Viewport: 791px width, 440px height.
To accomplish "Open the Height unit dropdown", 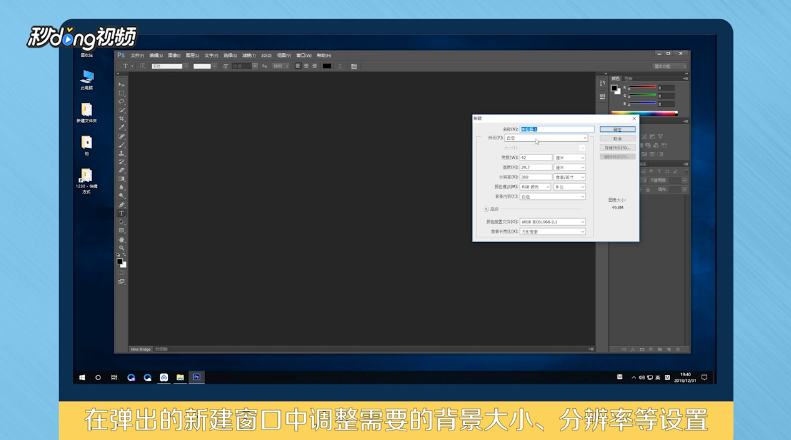I will (570, 167).
